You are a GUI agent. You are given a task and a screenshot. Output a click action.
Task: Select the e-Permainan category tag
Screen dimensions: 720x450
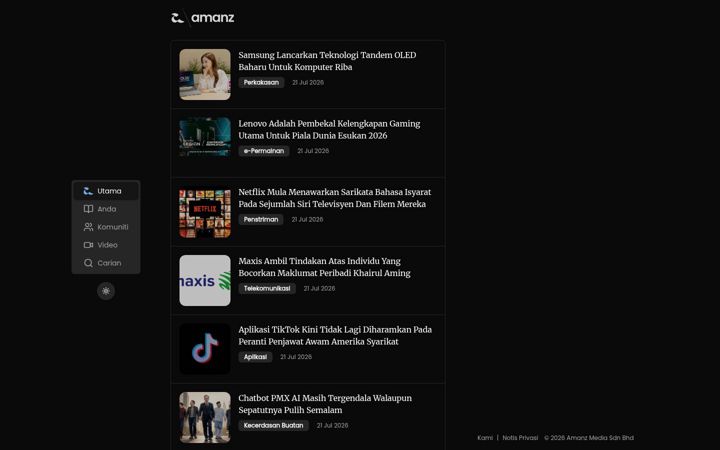pos(264,151)
